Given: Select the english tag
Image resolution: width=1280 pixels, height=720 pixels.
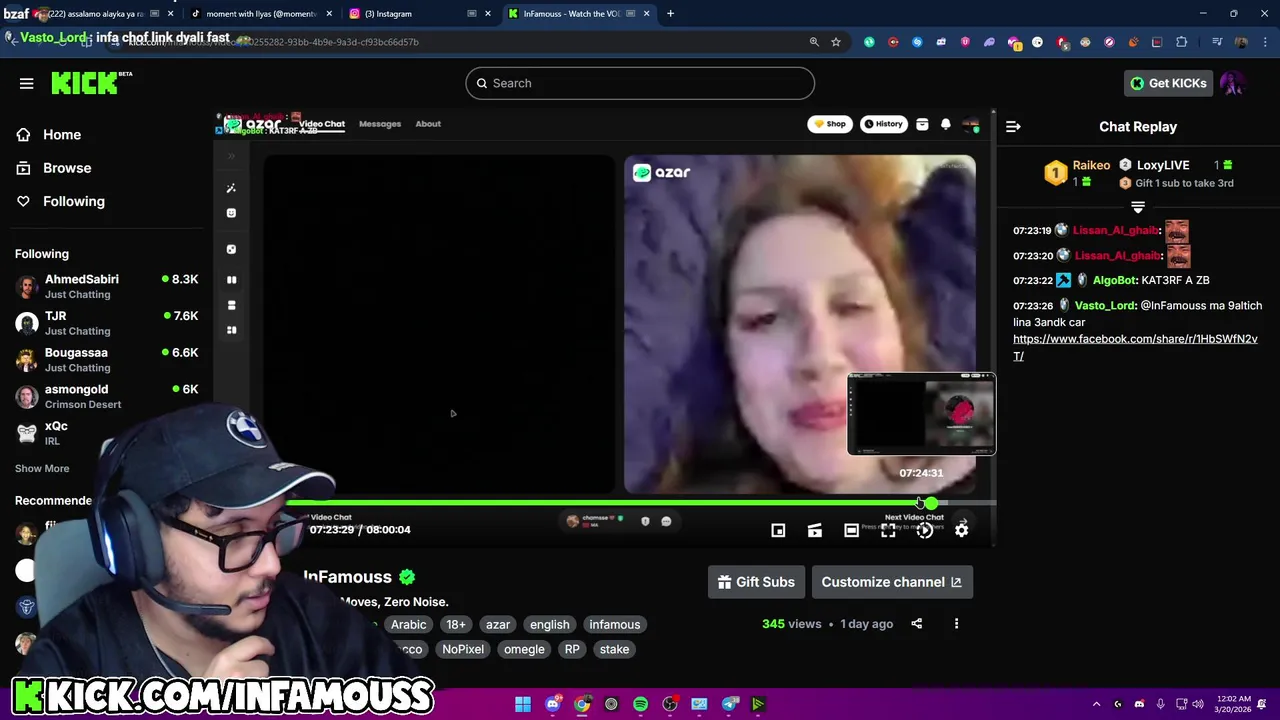Looking at the screenshot, I should click(549, 624).
